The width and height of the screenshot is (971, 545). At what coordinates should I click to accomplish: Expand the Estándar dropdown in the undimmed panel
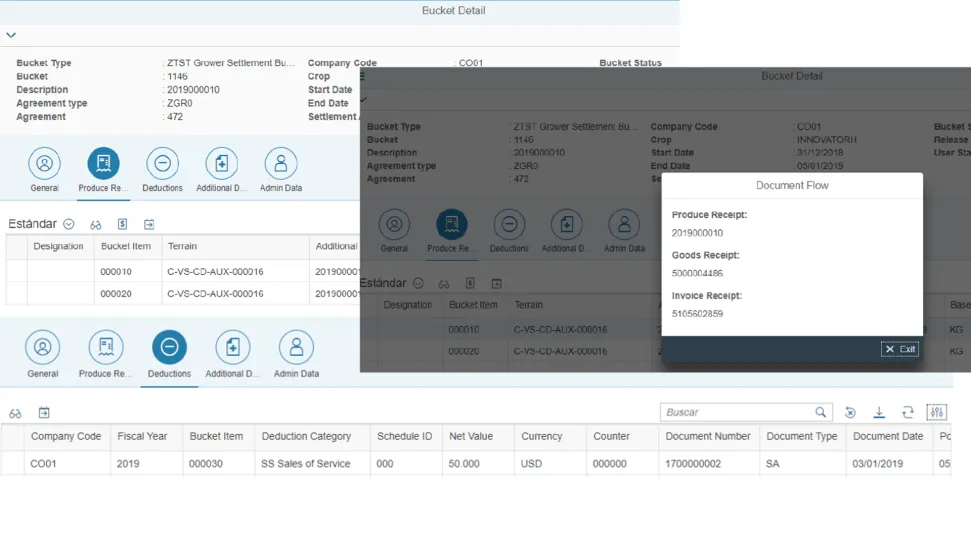69,225
